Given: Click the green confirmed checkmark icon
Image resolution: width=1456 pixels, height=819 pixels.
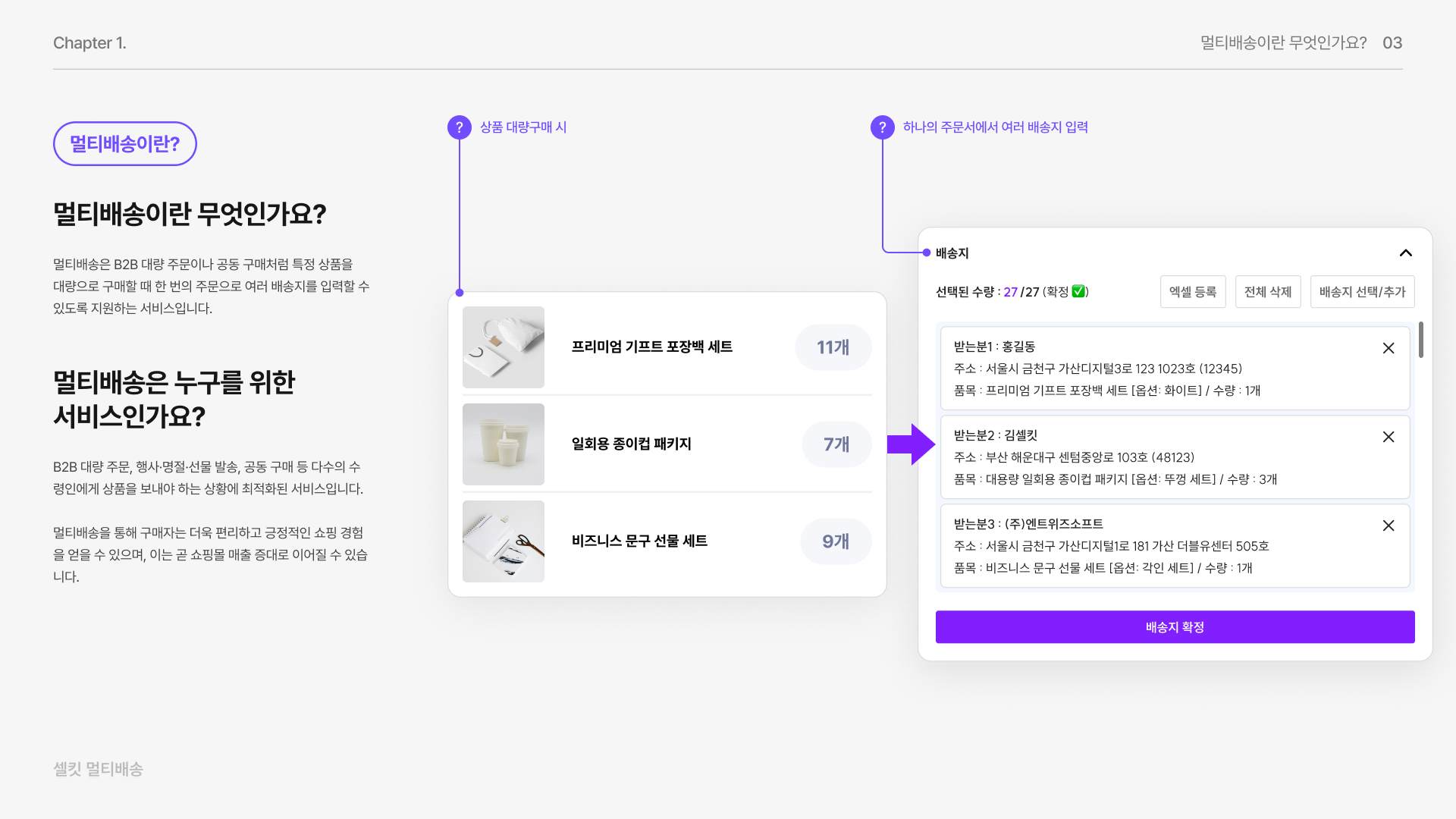Looking at the screenshot, I should (x=1078, y=292).
